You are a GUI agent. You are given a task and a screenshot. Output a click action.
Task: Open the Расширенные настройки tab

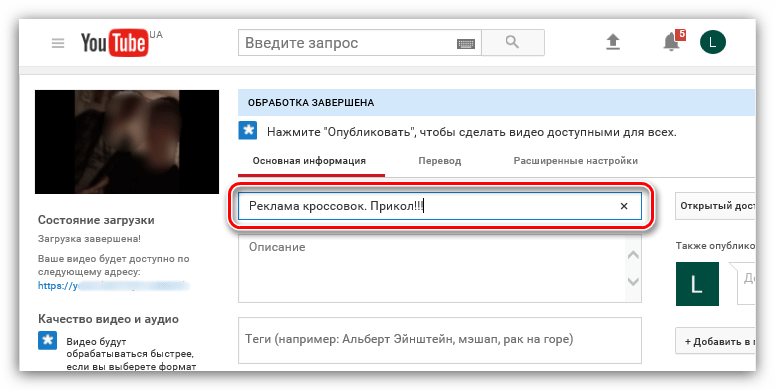575,161
